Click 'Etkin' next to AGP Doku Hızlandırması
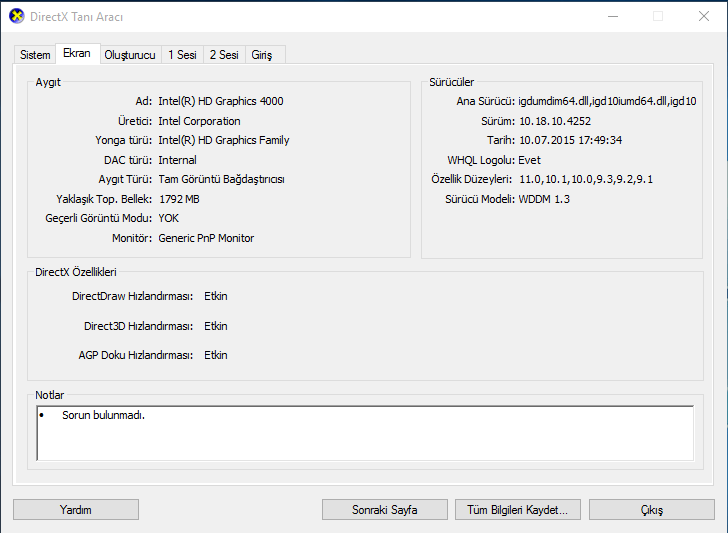This screenshot has height=533, width=728. point(216,355)
